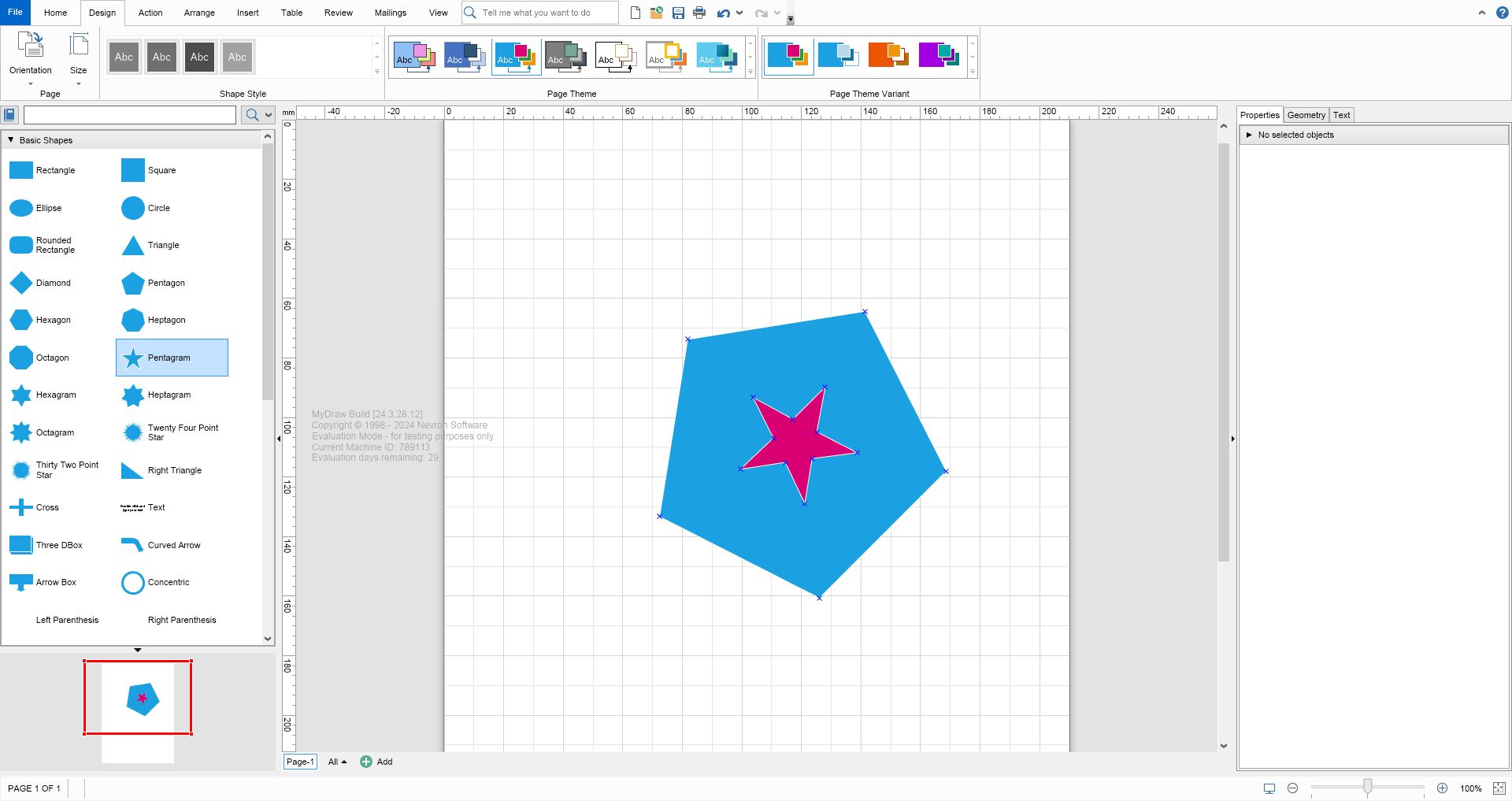
Task: Click the Tell me what you want field
Action: pos(540,13)
